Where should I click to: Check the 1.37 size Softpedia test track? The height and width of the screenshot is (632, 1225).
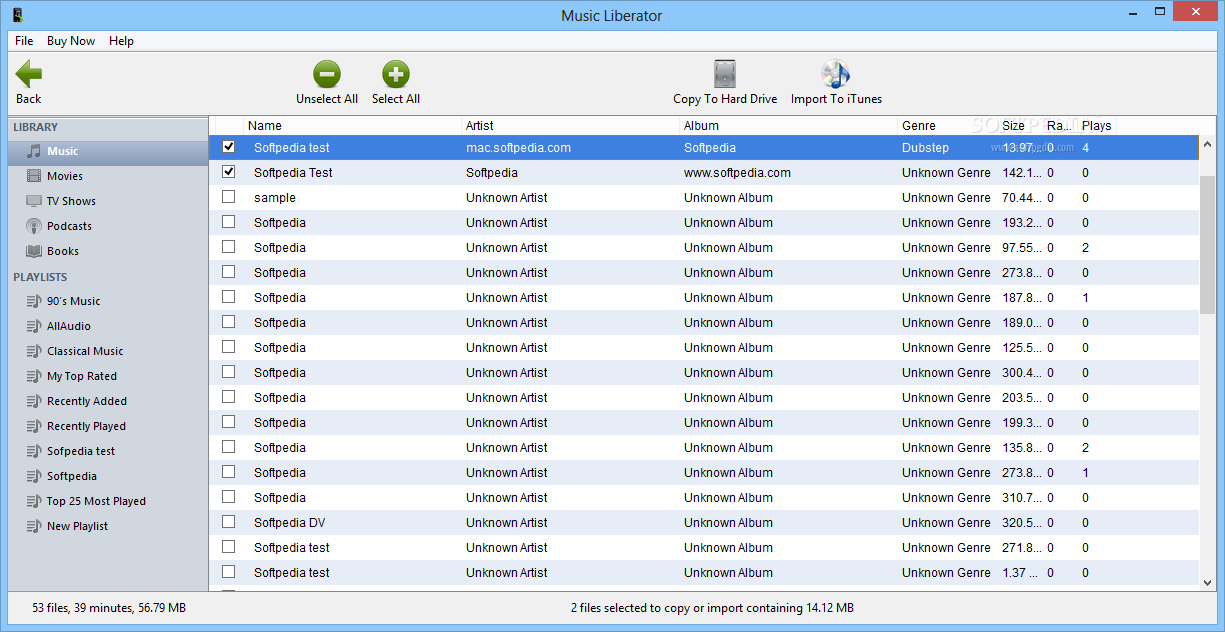[x=229, y=572]
